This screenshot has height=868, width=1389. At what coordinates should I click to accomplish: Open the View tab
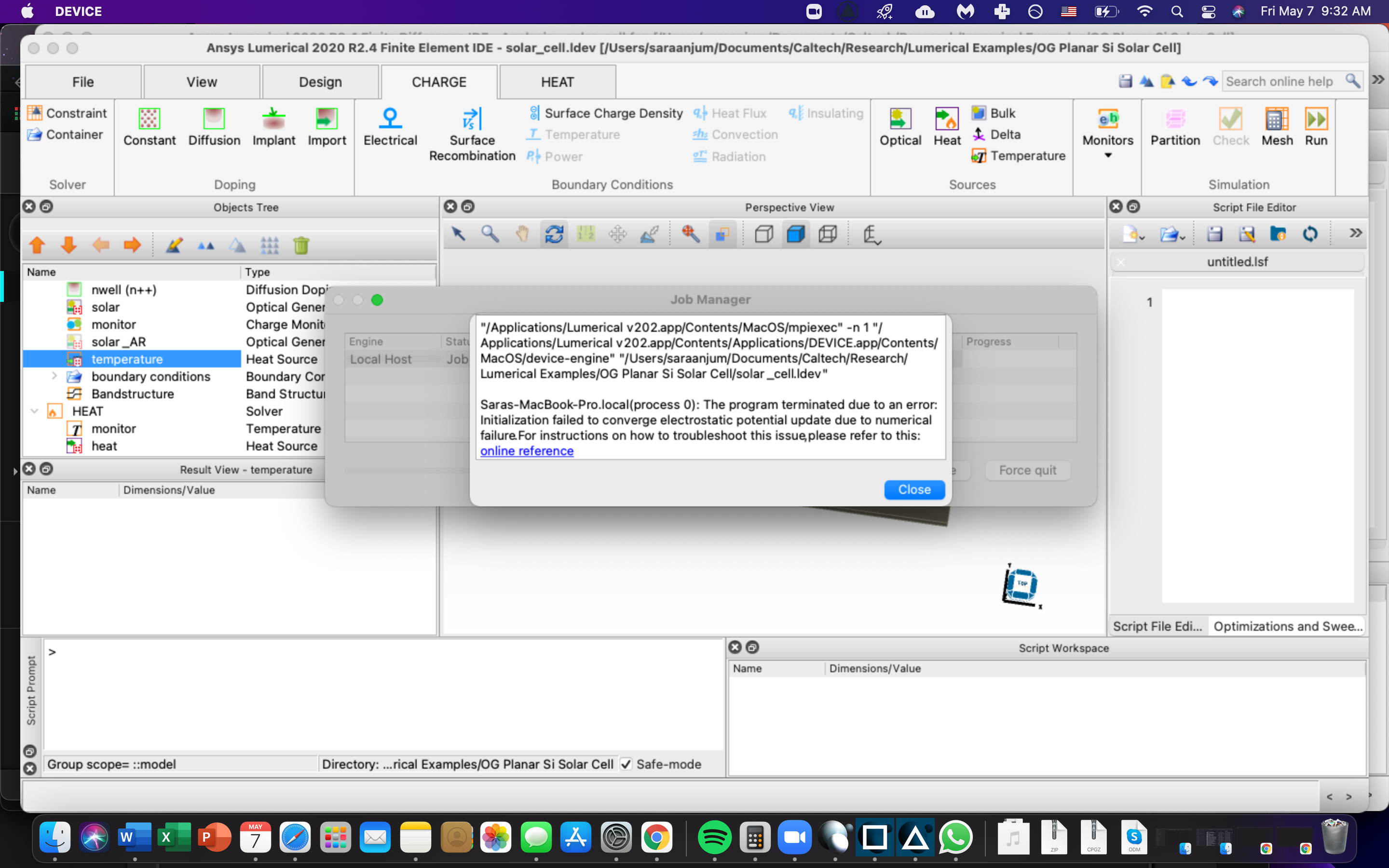click(202, 82)
